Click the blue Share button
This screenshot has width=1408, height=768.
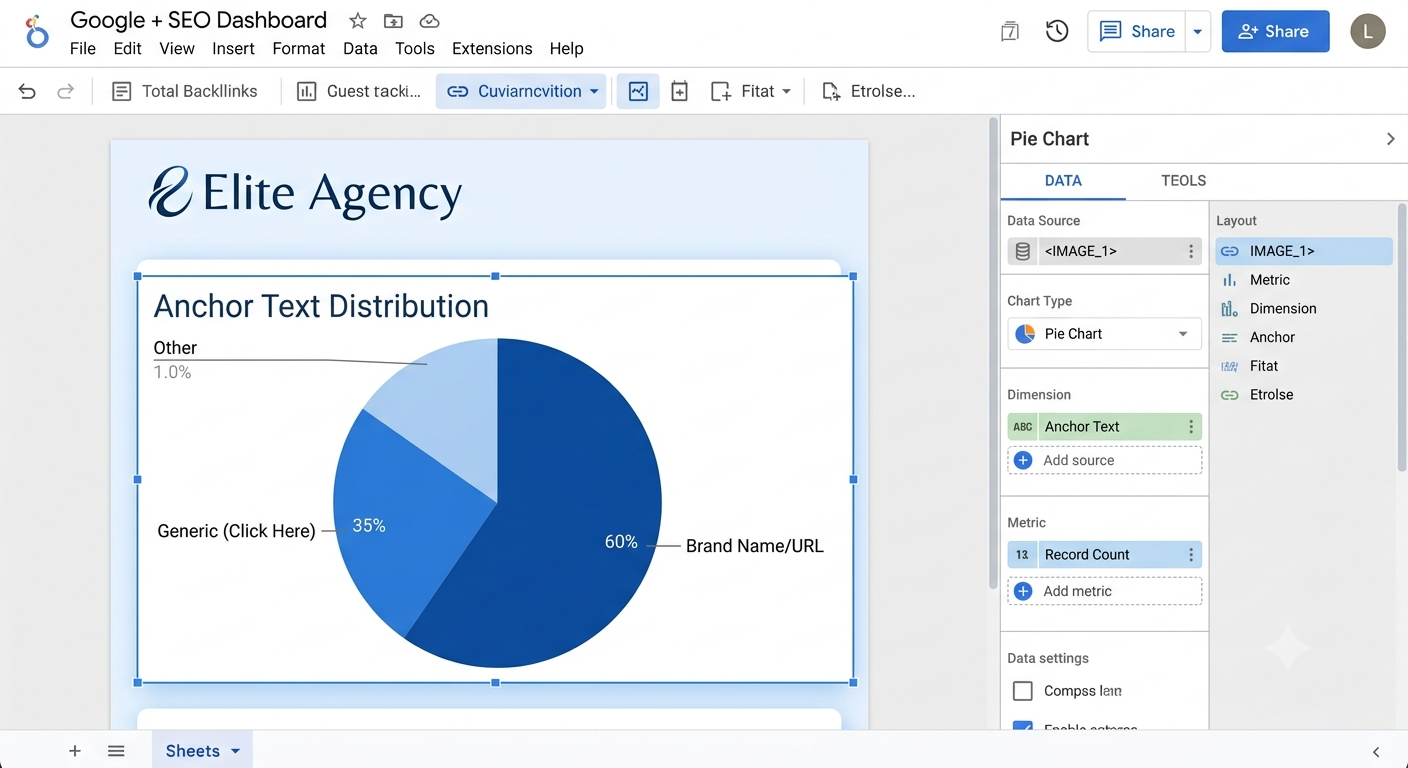(1275, 31)
